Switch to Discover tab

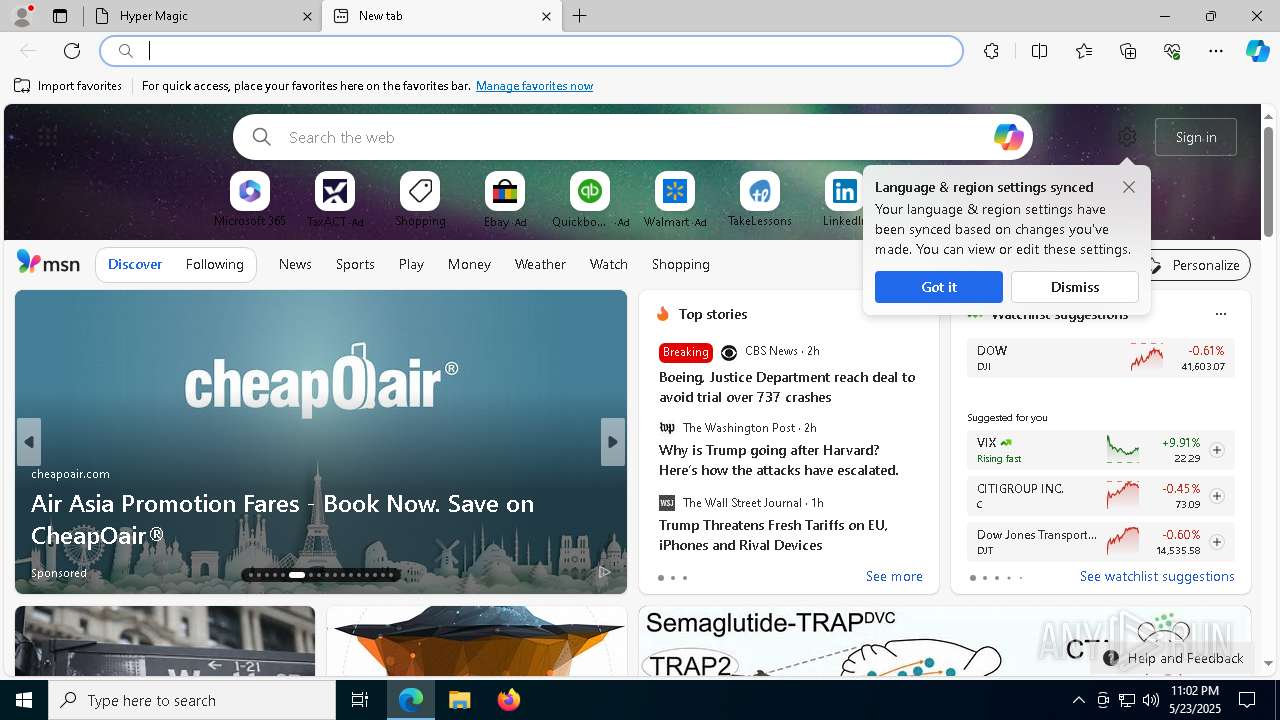(x=135, y=264)
